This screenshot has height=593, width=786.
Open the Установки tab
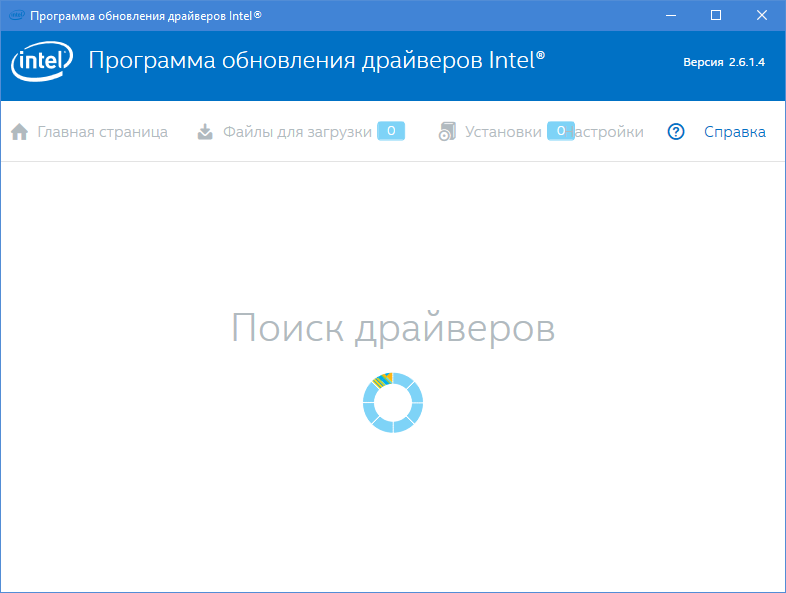point(503,132)
